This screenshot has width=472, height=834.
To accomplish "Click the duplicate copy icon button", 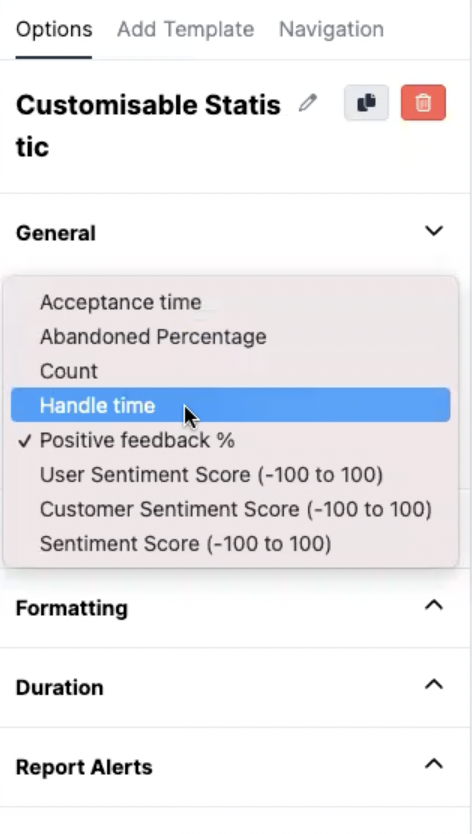I will pos(366,102).
